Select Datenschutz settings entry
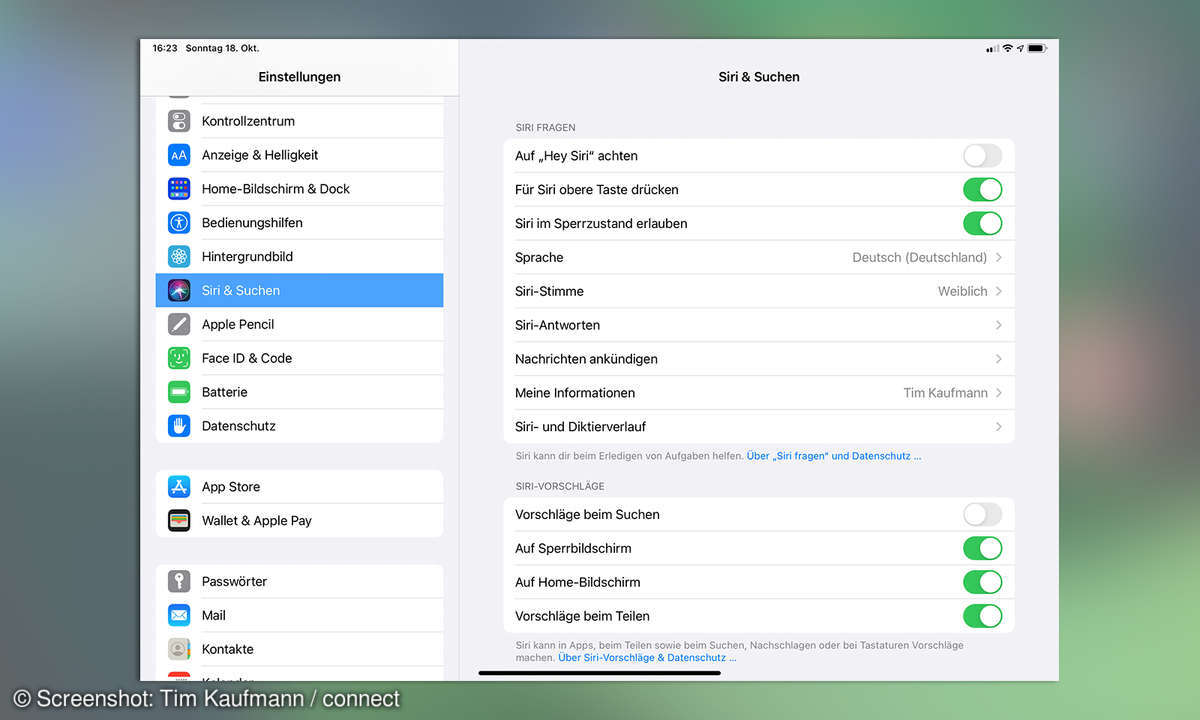Viewport: 1200px width, 720px height. (299, 426)
